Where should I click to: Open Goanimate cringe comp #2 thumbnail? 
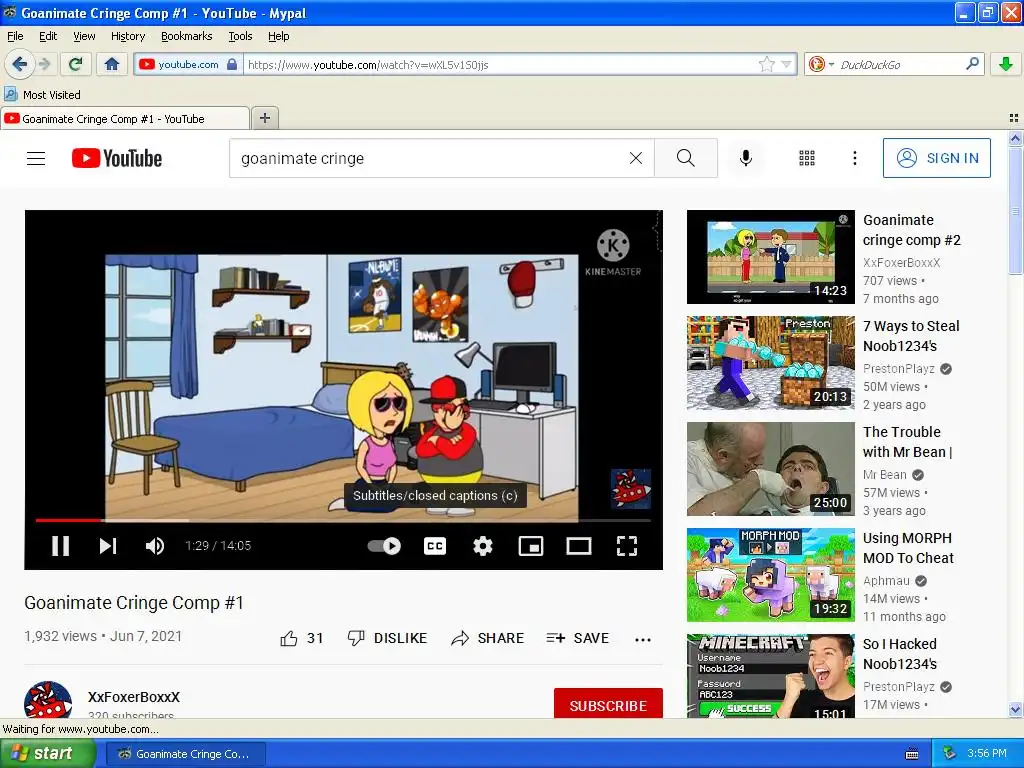(771, 257)
